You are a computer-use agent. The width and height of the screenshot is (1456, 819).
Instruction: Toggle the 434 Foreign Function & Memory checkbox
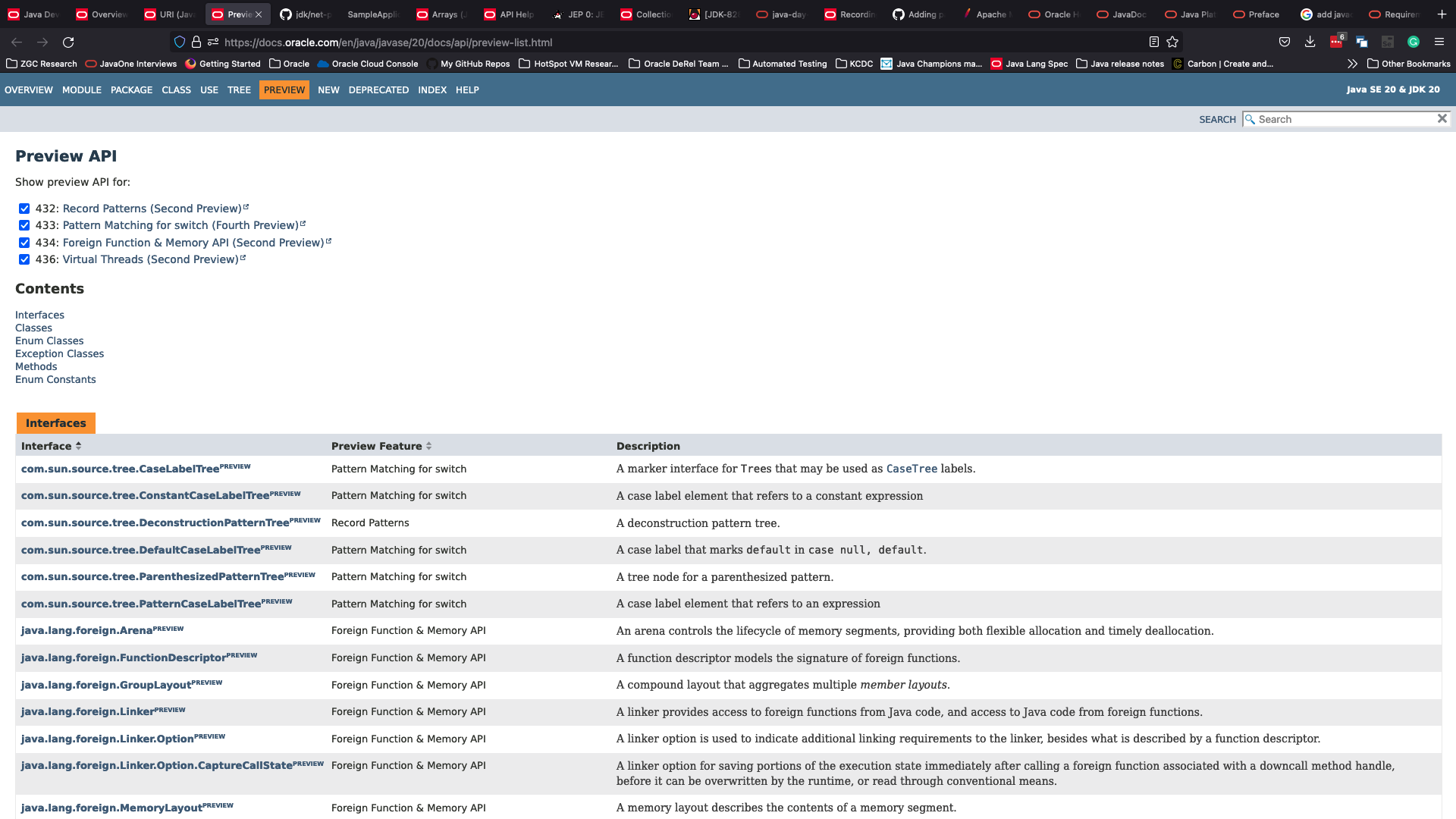[24, 243]
